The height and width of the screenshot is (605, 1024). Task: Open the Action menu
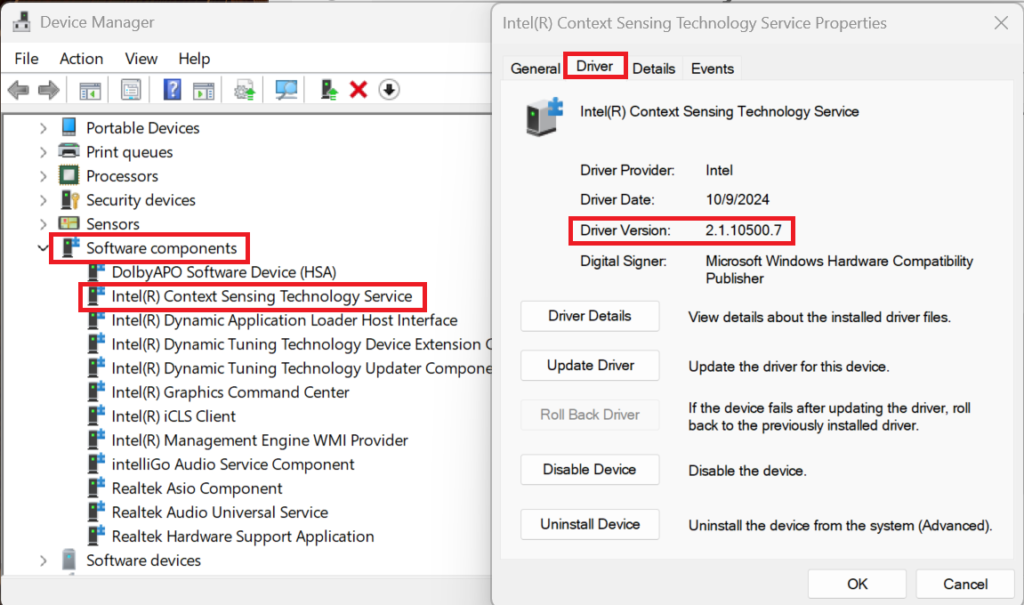[81, 59]
